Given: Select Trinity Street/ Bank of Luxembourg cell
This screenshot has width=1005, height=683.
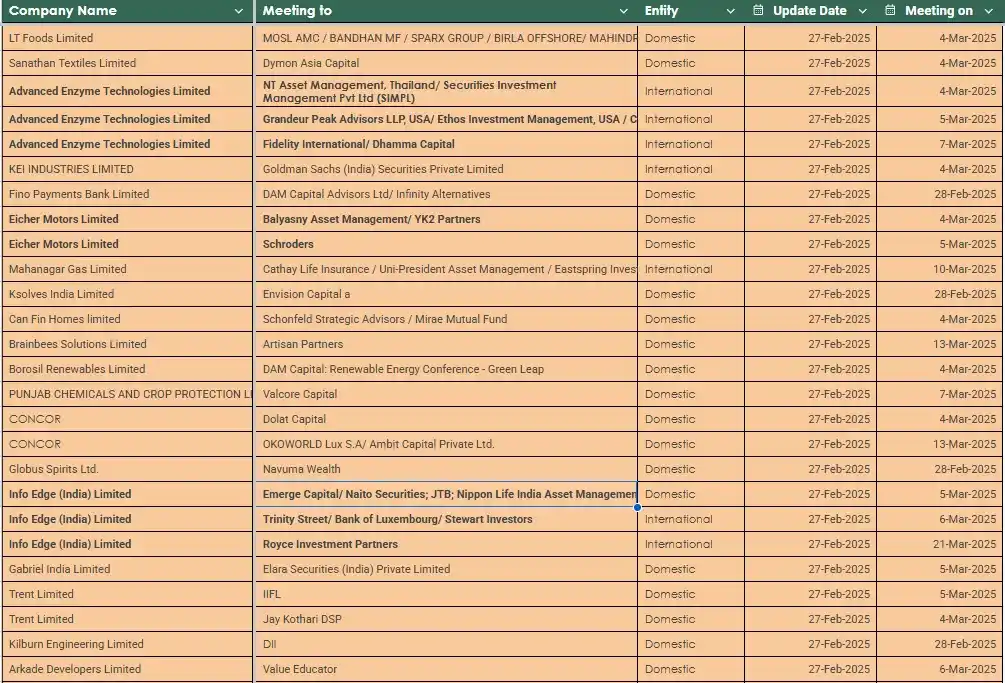Looking at the screenshot, I should tap(446, 519).
